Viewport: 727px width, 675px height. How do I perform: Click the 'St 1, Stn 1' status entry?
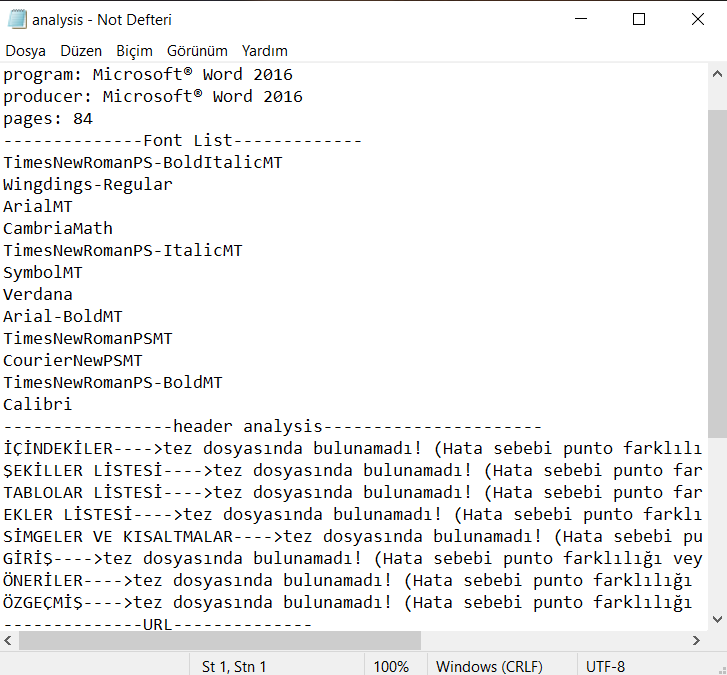(x=234, y=666)
